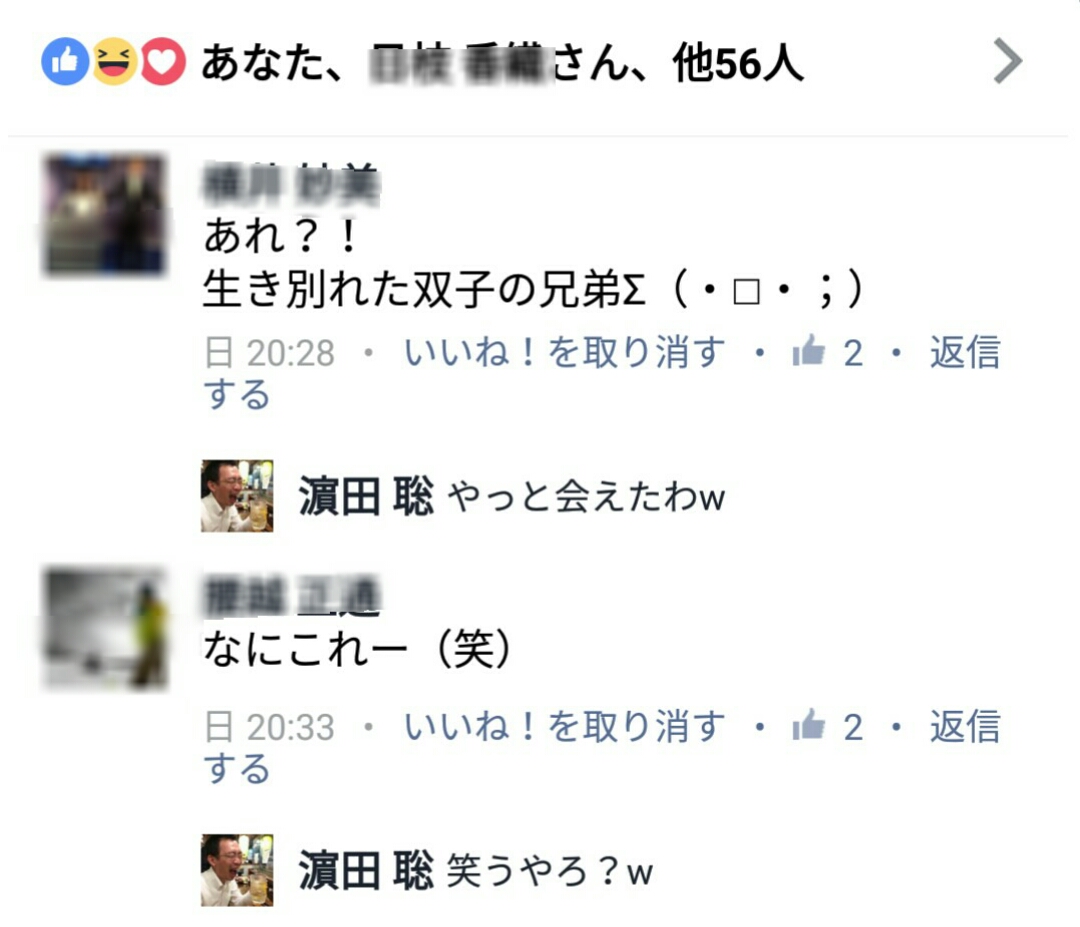Click blurred name above なにこれー（笑）
The width and height of the screenshot is (1080, 927).
(x=291, y=596)
